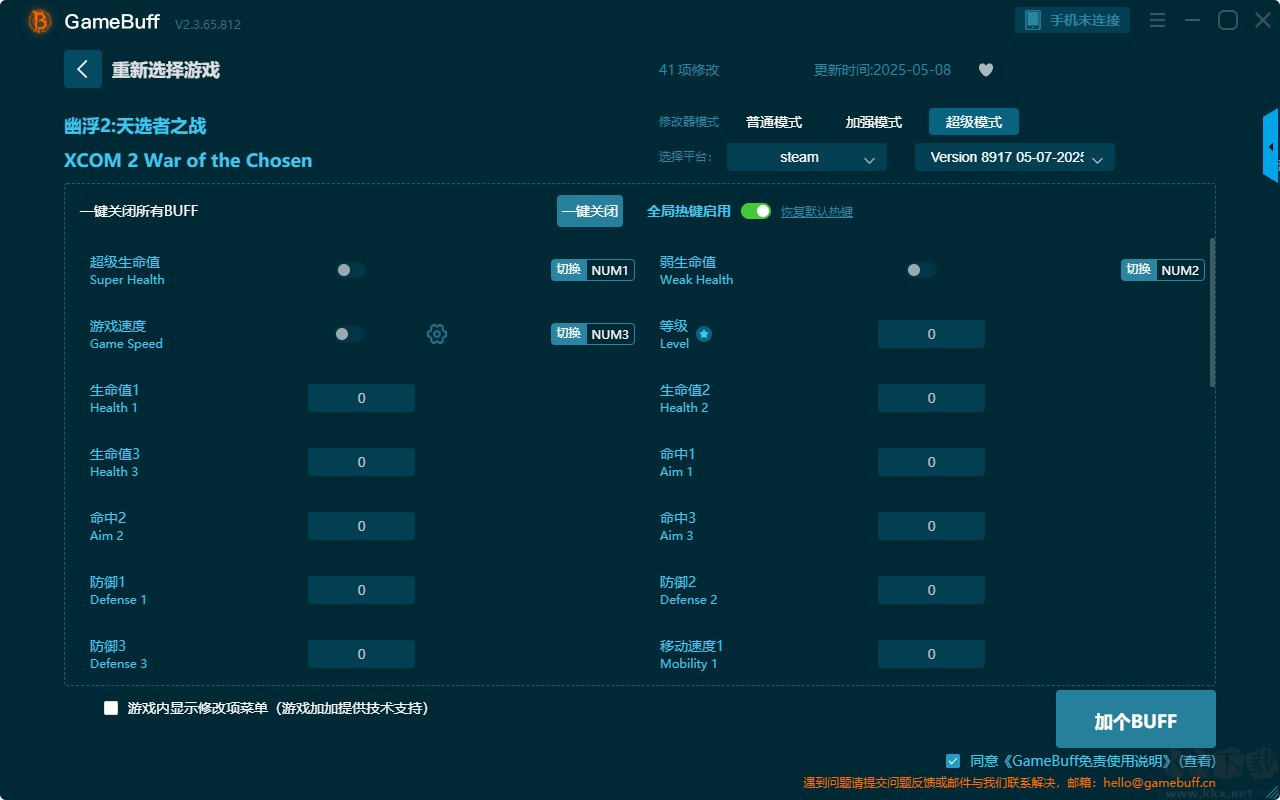Click the Aim 3 value field

pyautogui.click(x=931, y=526)
